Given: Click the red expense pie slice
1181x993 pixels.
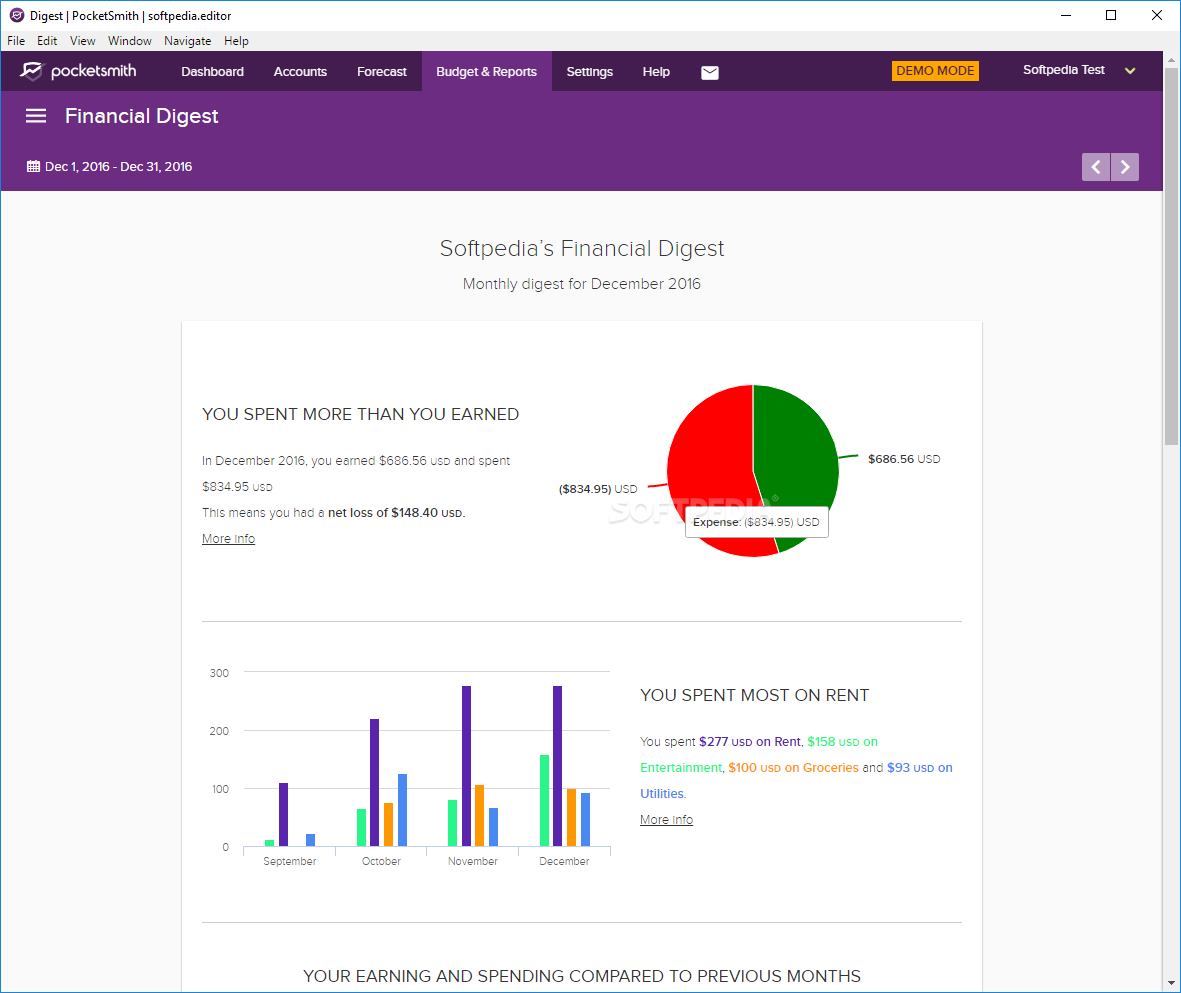Looking at the screenshot, I should (712, 460).
